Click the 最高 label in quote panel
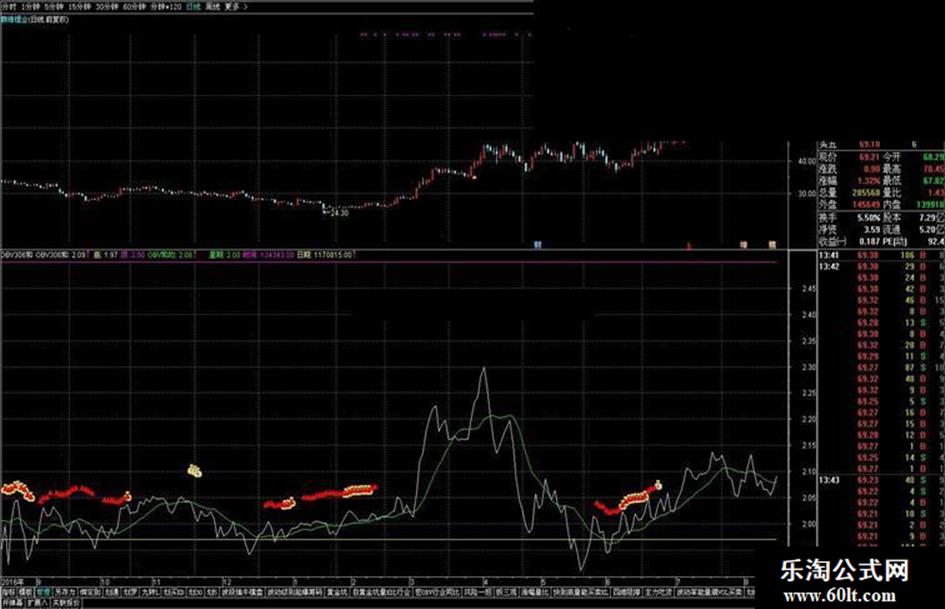This screenshot has width=945, height=609. click(892, 169)
